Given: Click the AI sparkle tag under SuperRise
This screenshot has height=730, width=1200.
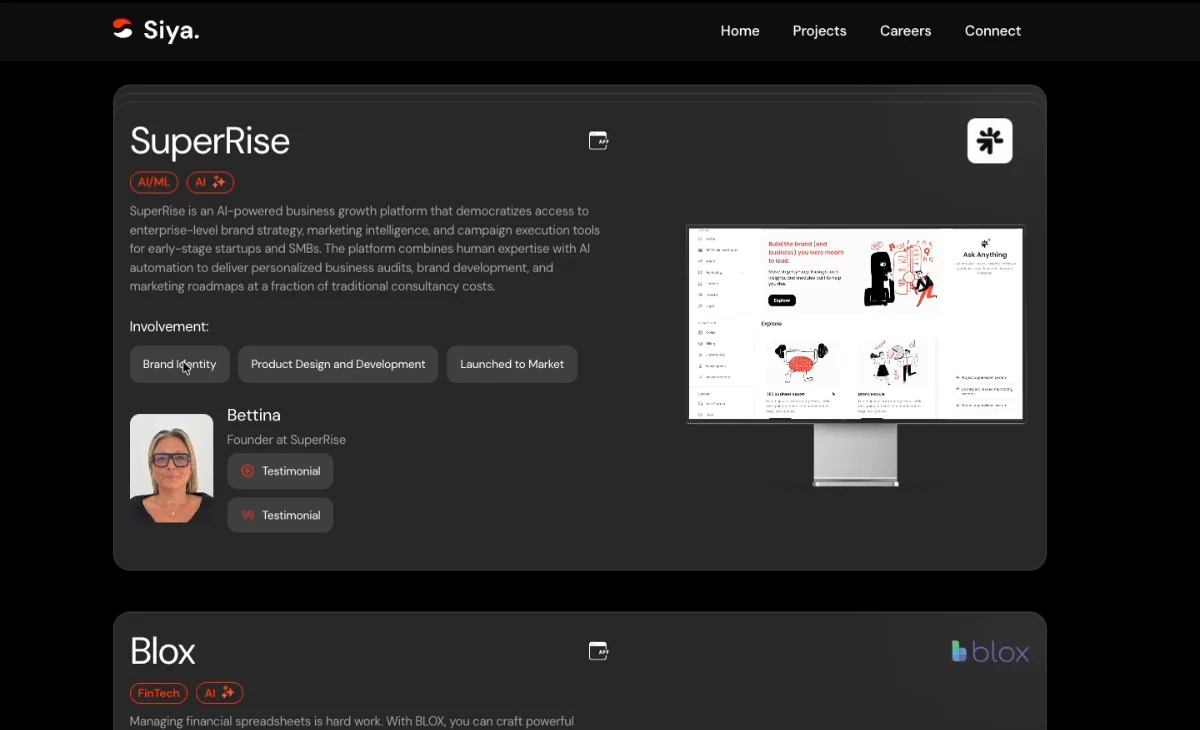Looking at the screenshot, I should 210,182.
